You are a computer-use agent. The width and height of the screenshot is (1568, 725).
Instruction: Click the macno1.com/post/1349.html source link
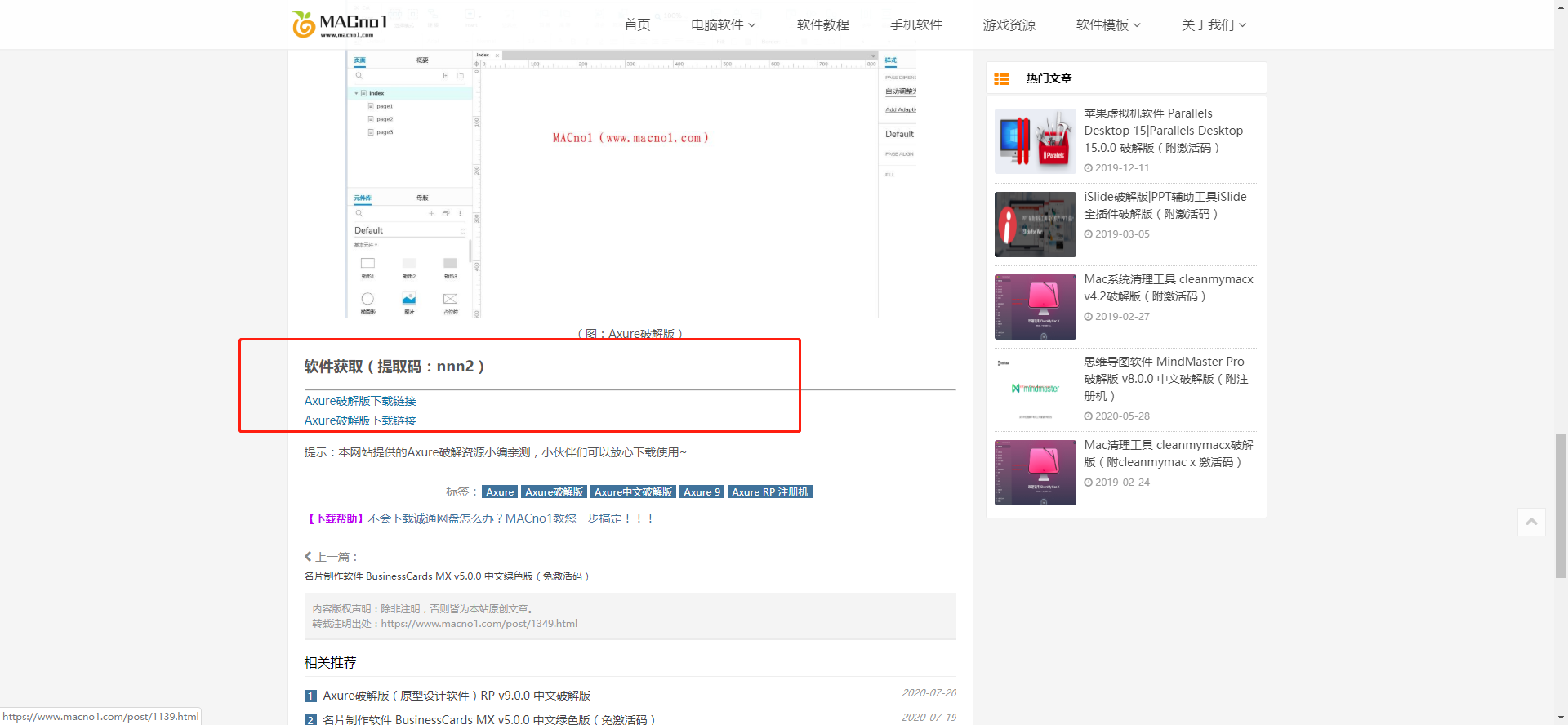(479, 624)
